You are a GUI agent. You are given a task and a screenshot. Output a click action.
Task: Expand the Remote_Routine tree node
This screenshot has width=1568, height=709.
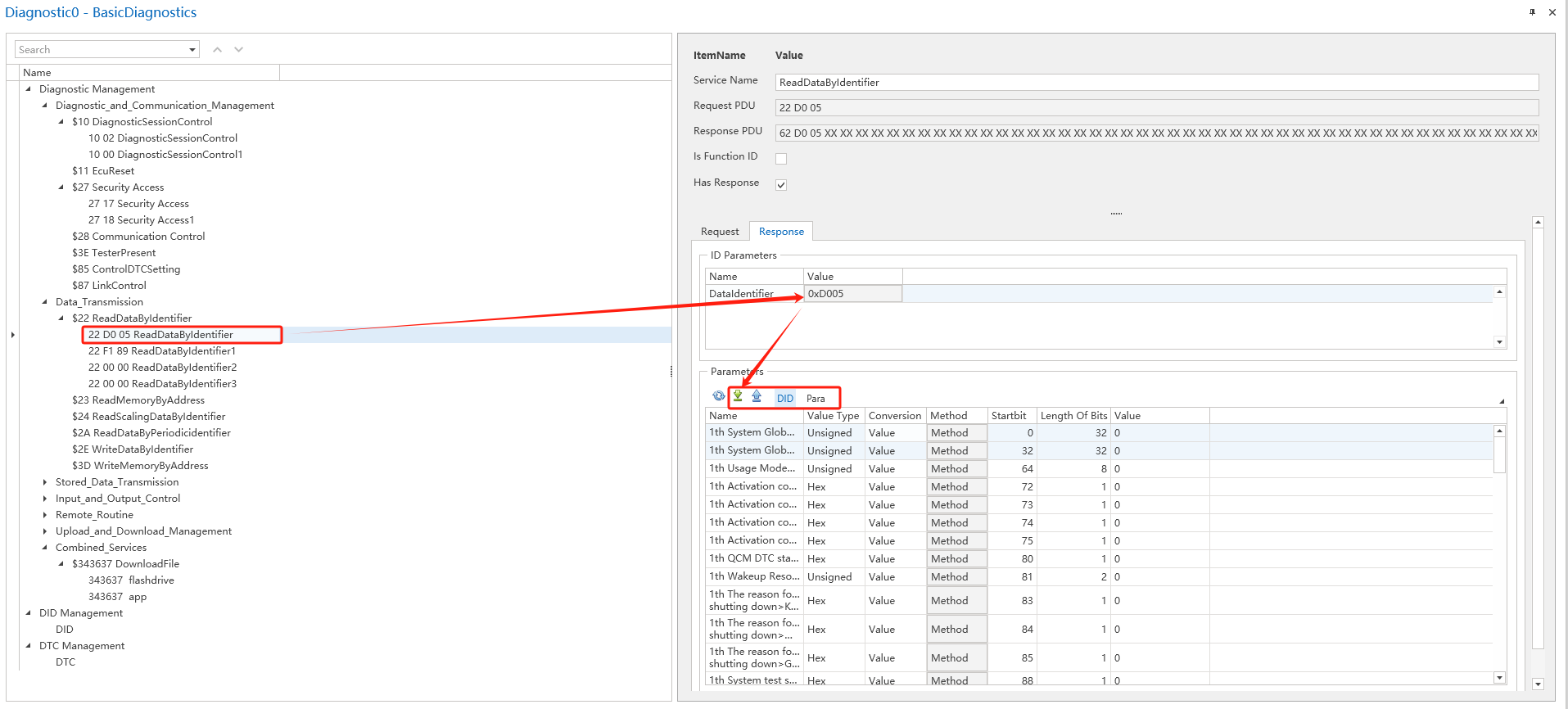point(45,515)
